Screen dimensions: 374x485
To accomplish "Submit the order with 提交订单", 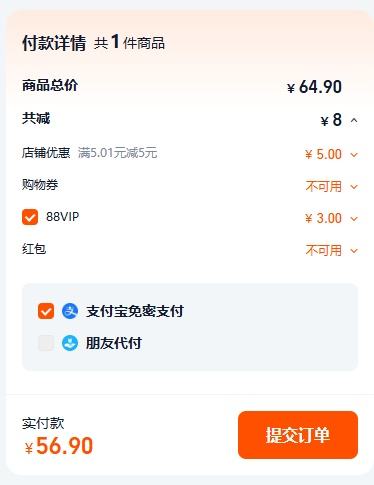I will point(298,435).
